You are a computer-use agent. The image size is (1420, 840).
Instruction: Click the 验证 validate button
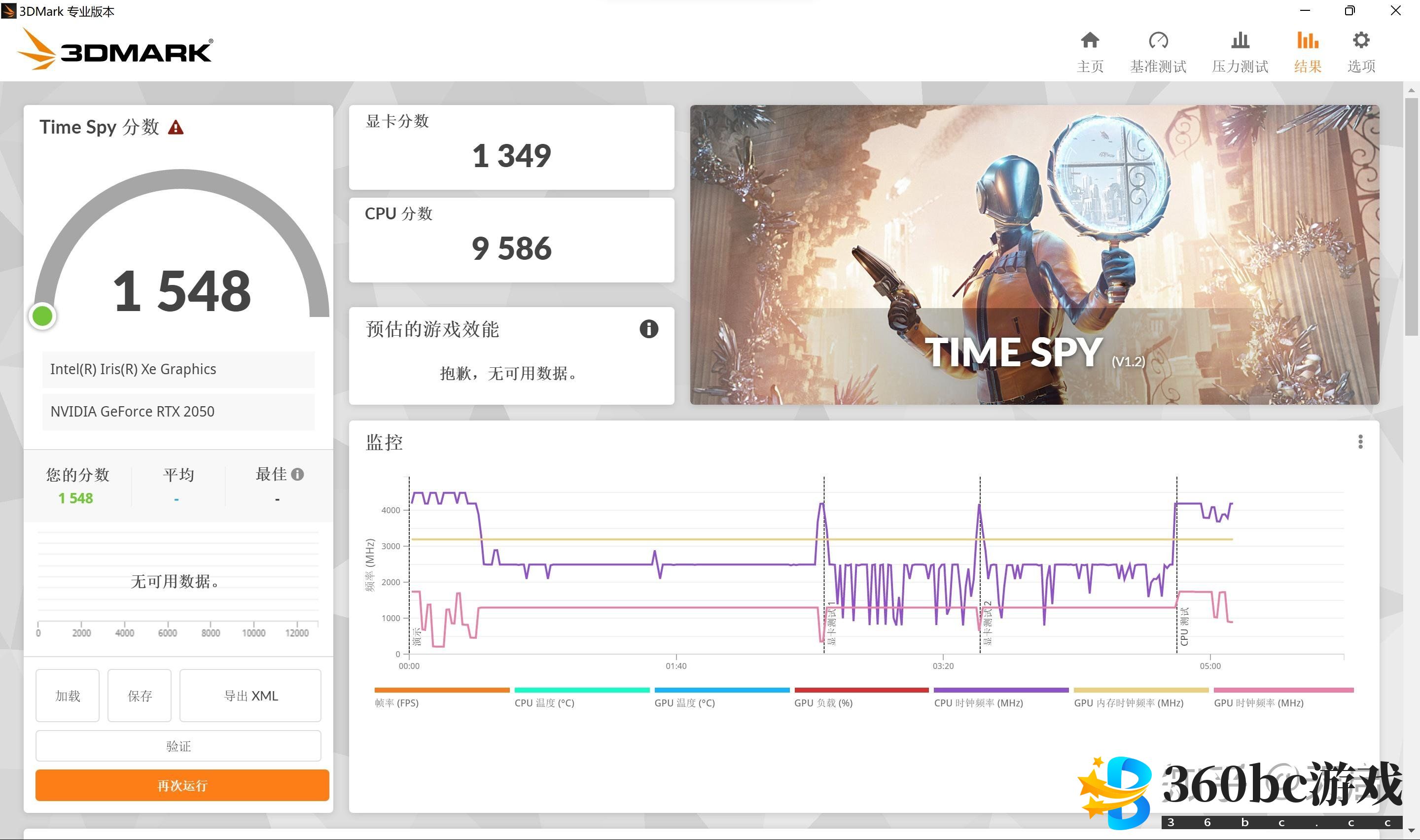click(x=178, y=746)
